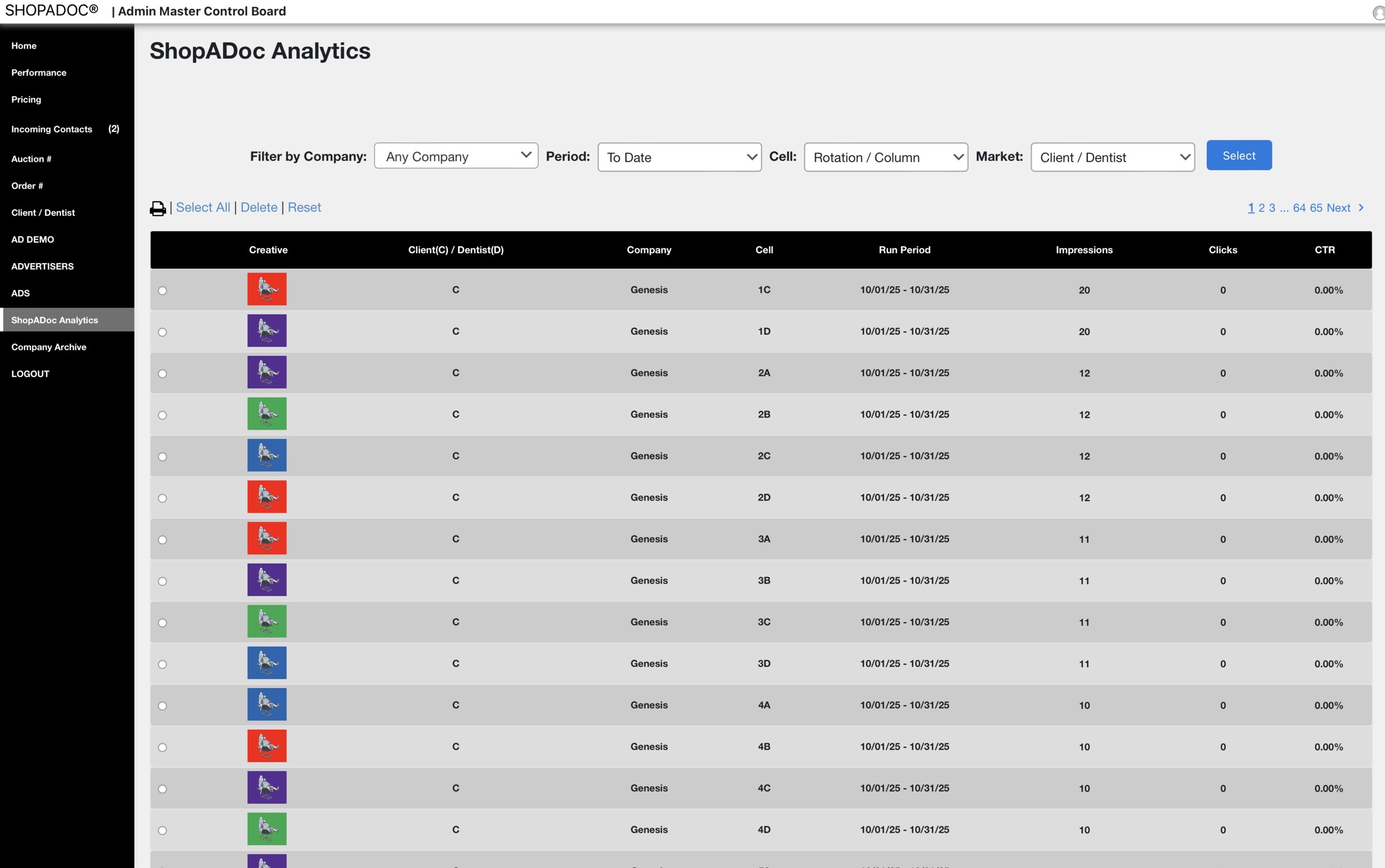Screen dimensions: 1385x868
Task: Open the purple creative thumbnail for cell 3B
Action: (x=267, y=580)
